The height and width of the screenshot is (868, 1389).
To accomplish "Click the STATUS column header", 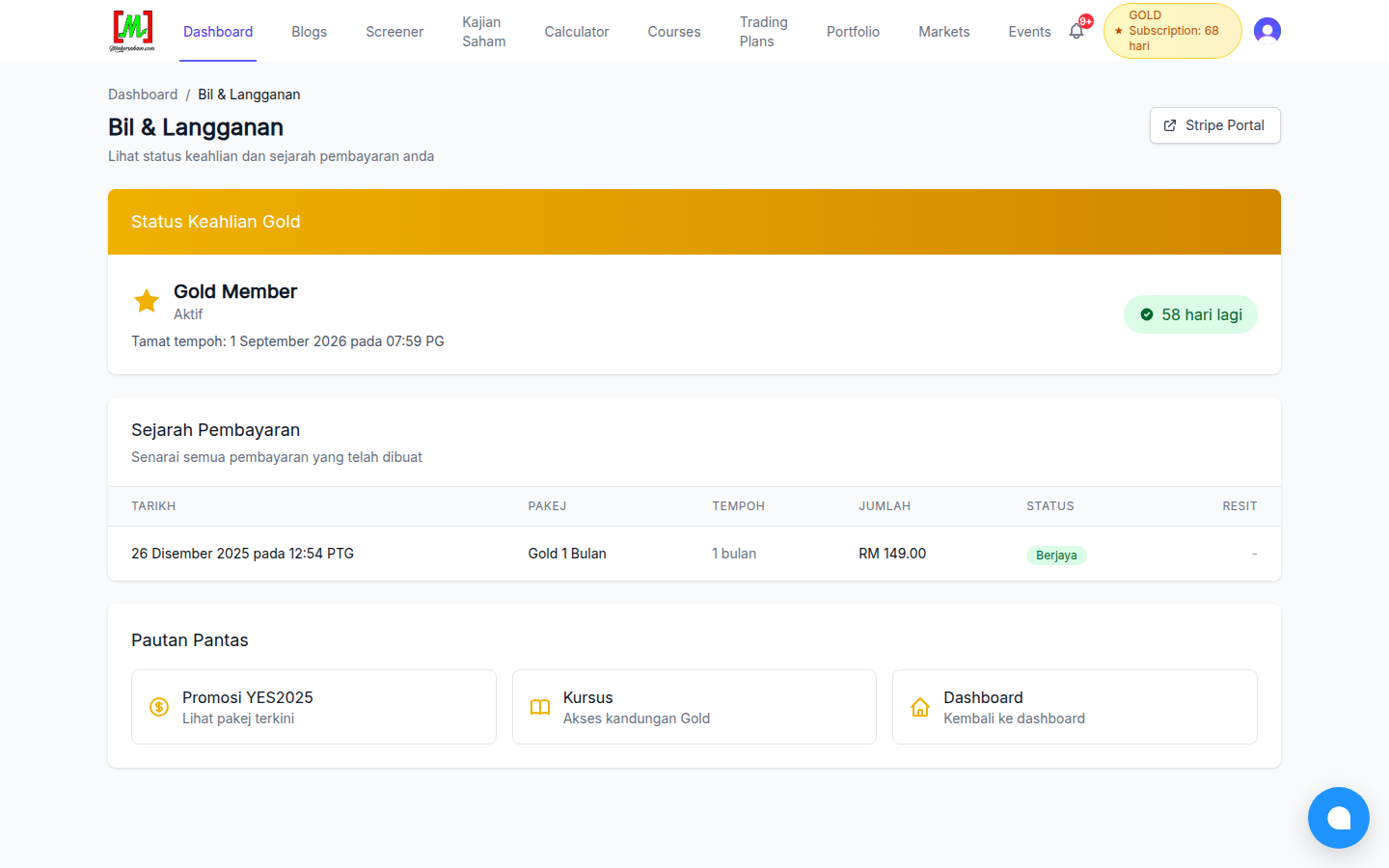I will [1050, 506].
